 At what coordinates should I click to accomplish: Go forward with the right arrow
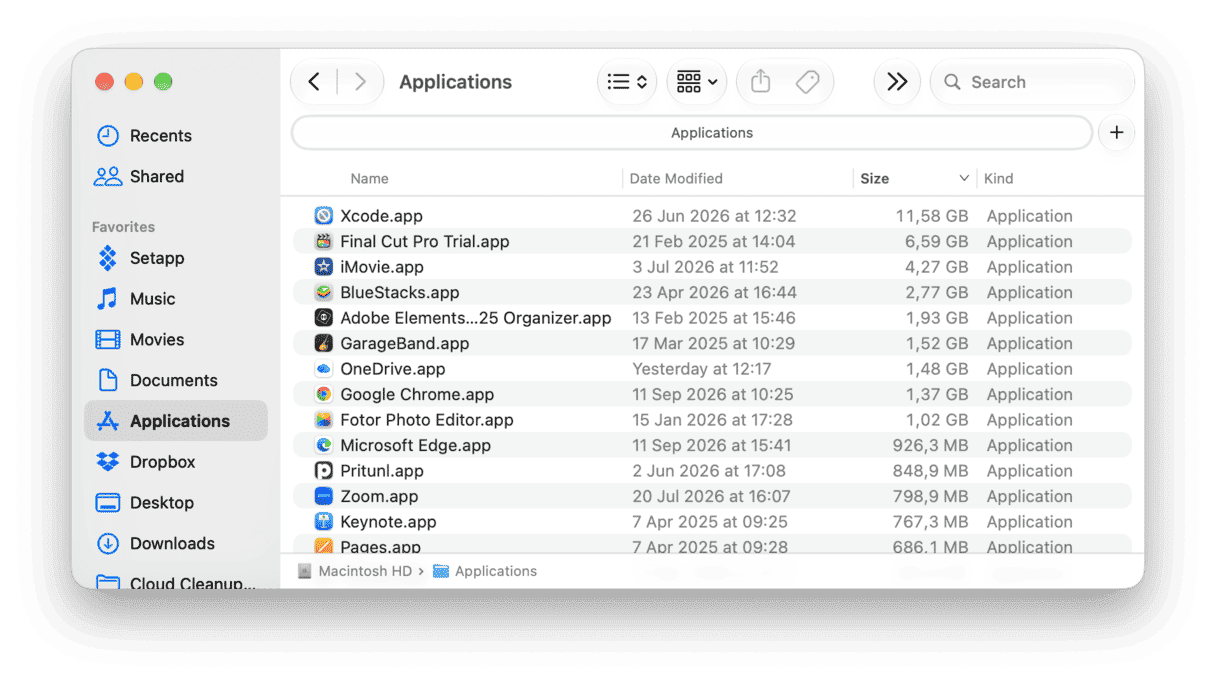[360, 82]
